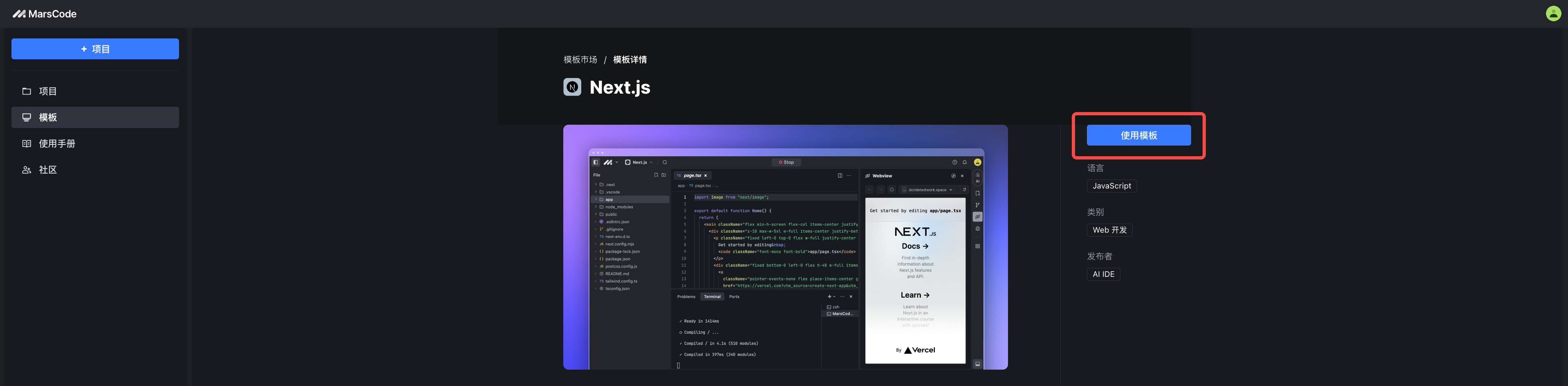Open the user avatar menu
Screen dimensions: 1568x386
1553,13
